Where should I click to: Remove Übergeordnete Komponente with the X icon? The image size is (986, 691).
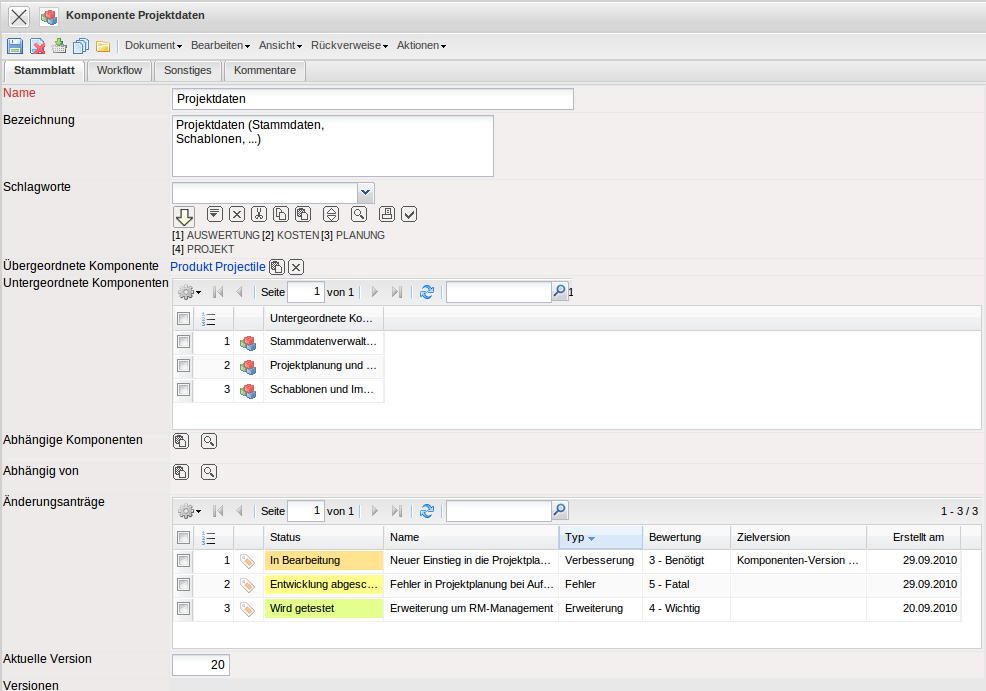tap(296, 267)
